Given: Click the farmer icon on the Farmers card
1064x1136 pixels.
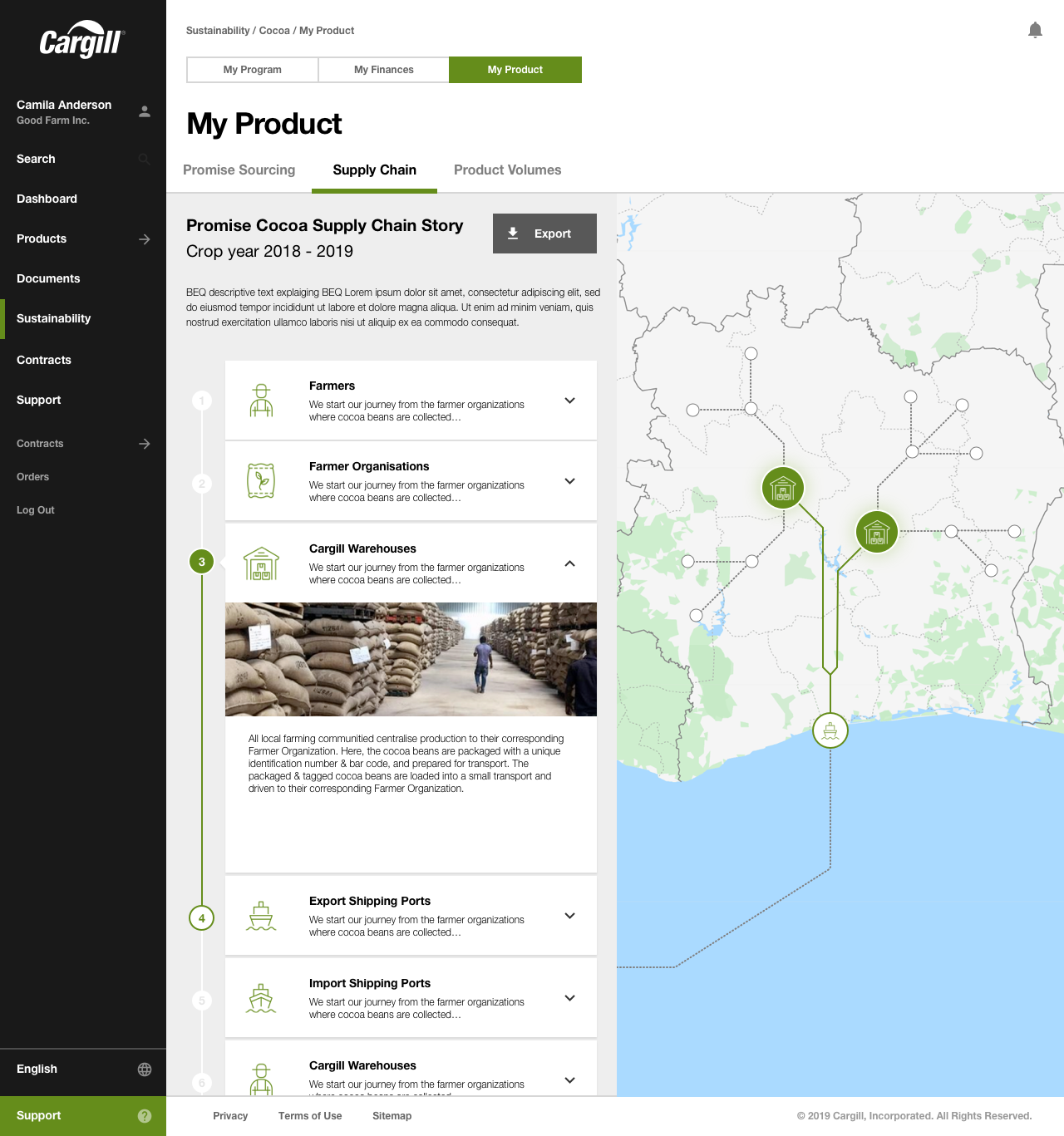Looking at the screenshot, I should (x=262, y=401).
